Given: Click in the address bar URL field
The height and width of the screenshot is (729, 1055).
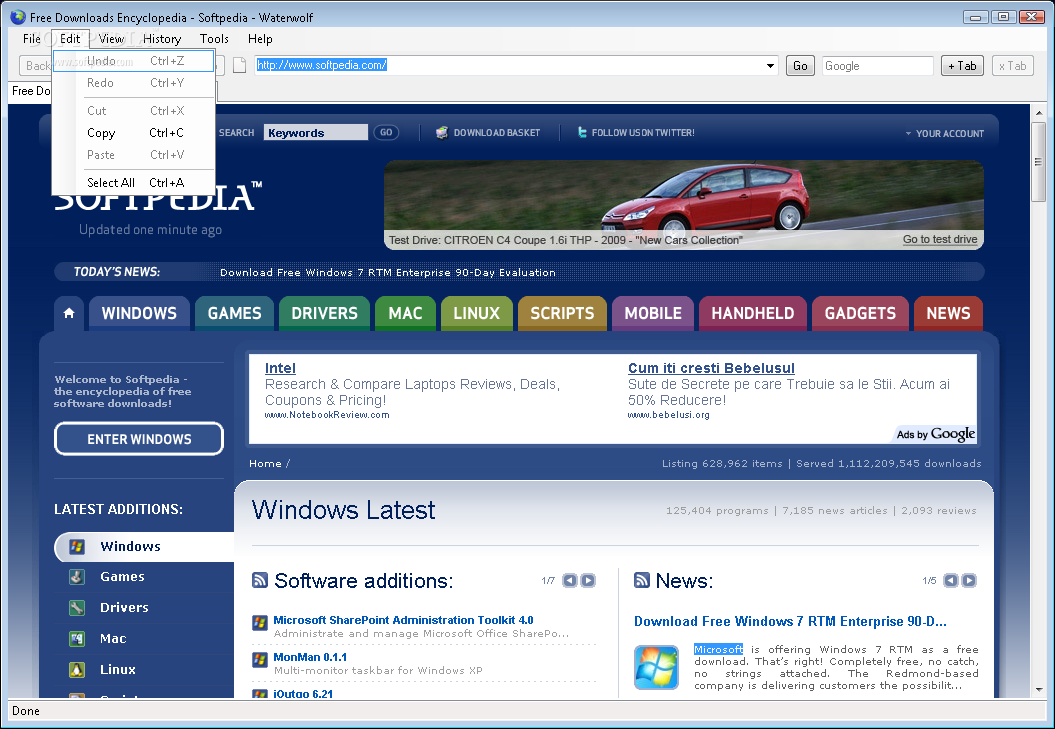Looking at the screenshot, I should pyautogui.click(x=515, y=66).
